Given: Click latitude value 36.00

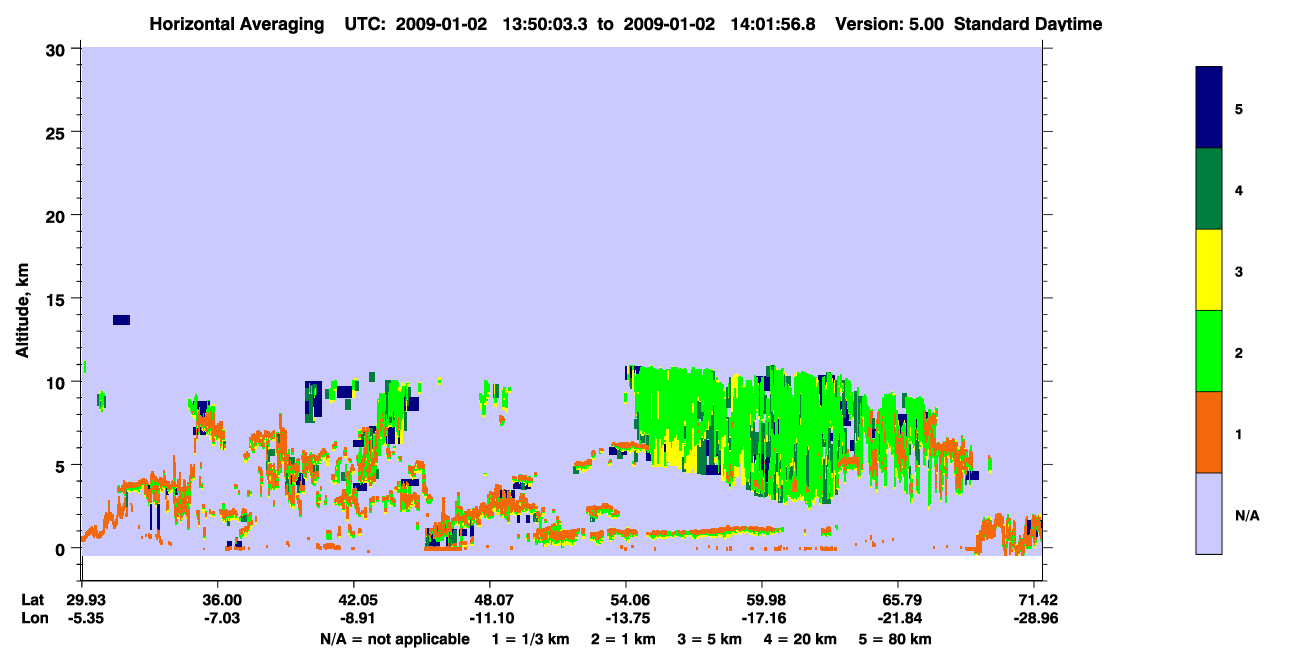Looking at the screenshot, I should pos(219,600).
